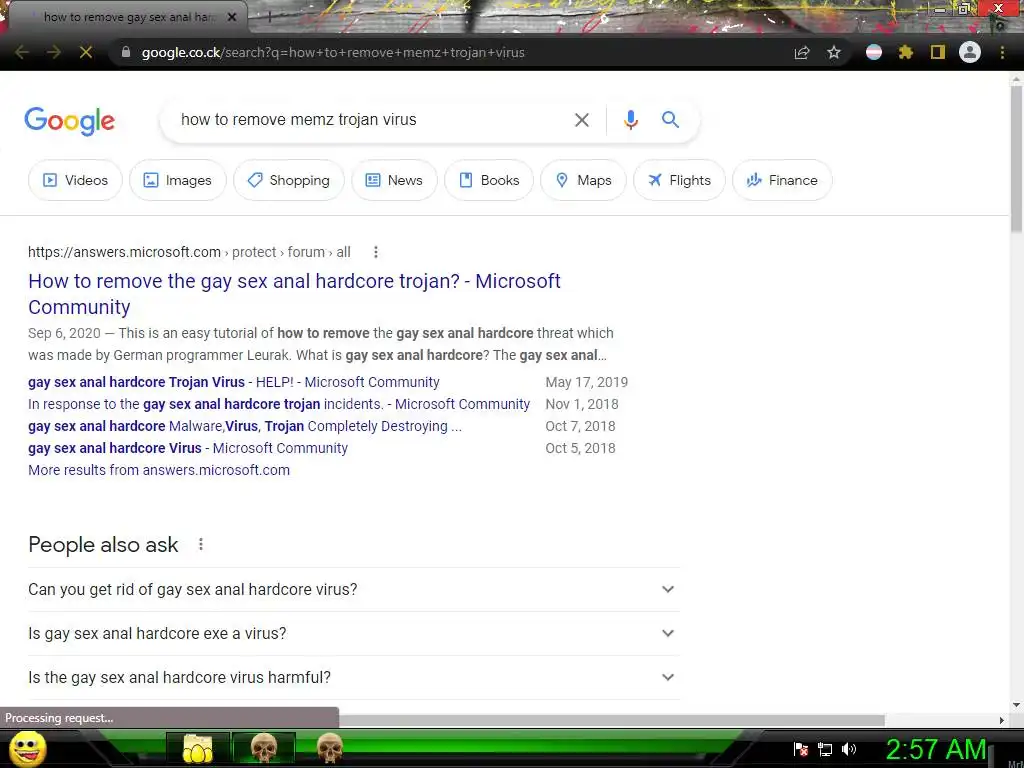1024x768 pixels.
Task: Open the network tray icon
Action: tap(825, 750)
